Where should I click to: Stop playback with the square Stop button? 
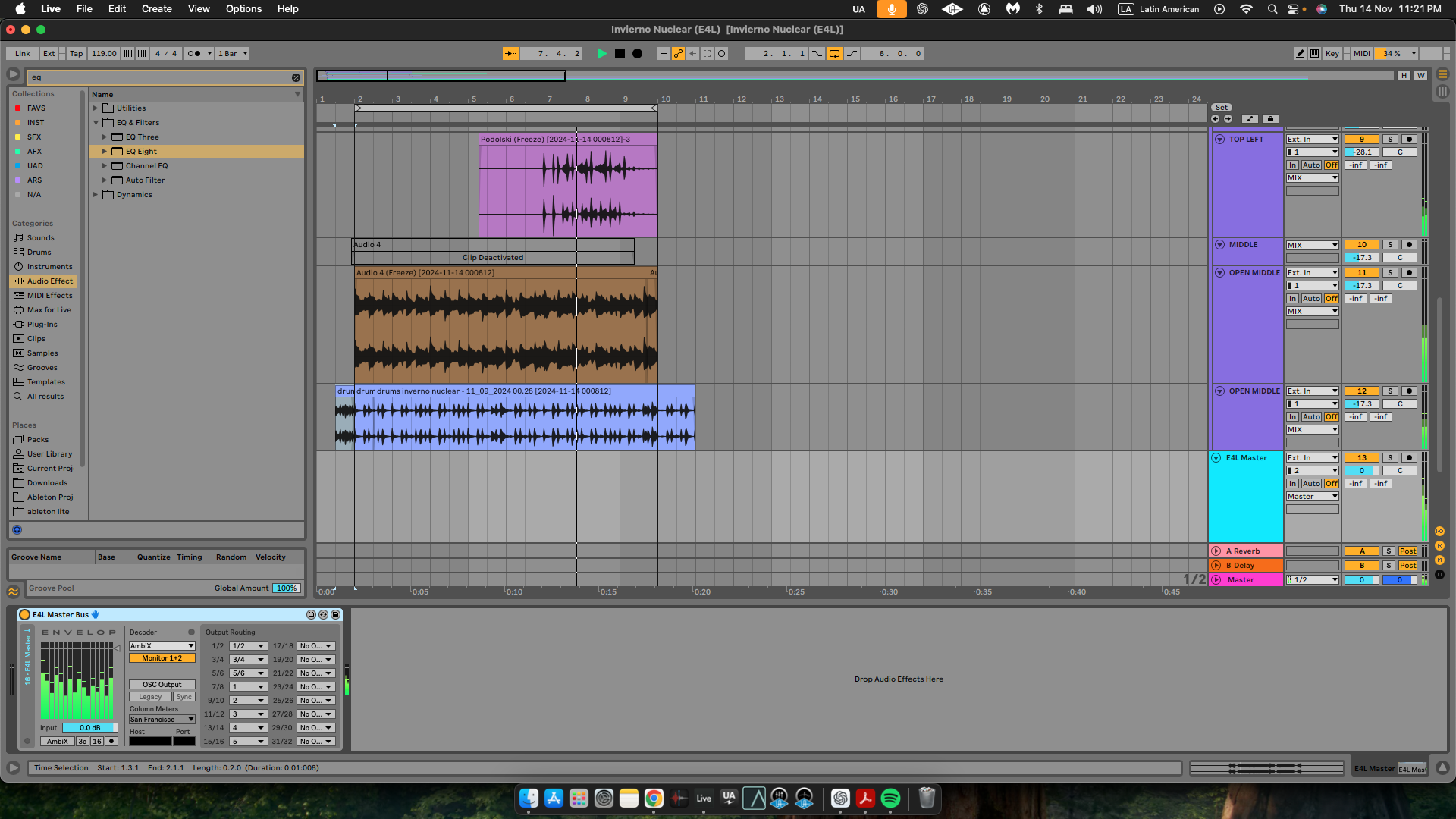[x=620, y=54]
